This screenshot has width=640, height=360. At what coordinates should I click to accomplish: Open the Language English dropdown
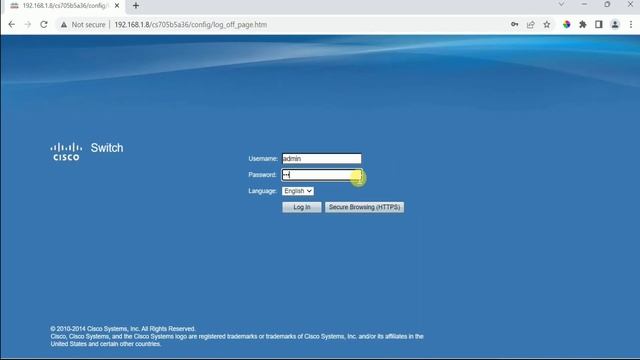tap(298, 191)
